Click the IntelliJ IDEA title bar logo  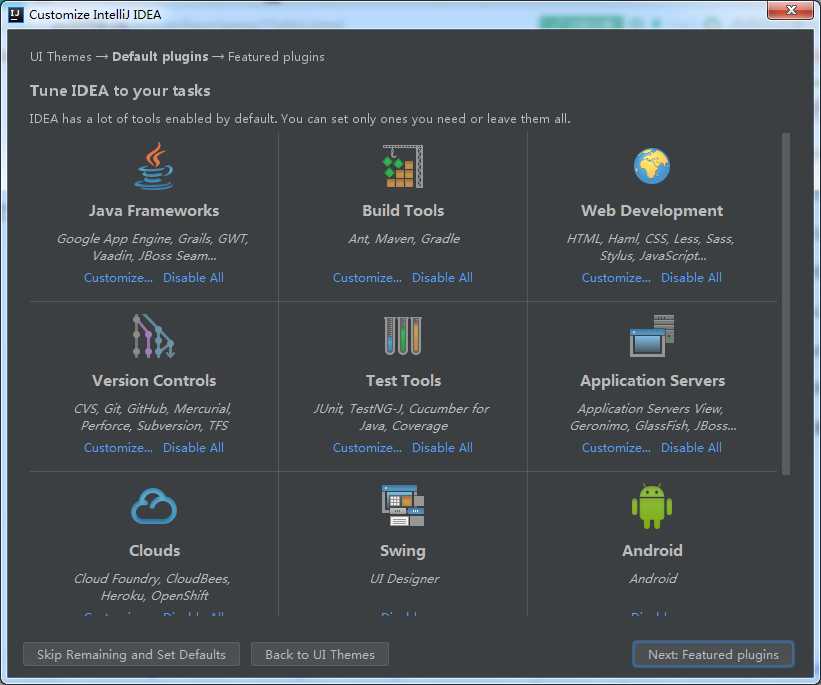pyautogui.click(x=16, y=14)
